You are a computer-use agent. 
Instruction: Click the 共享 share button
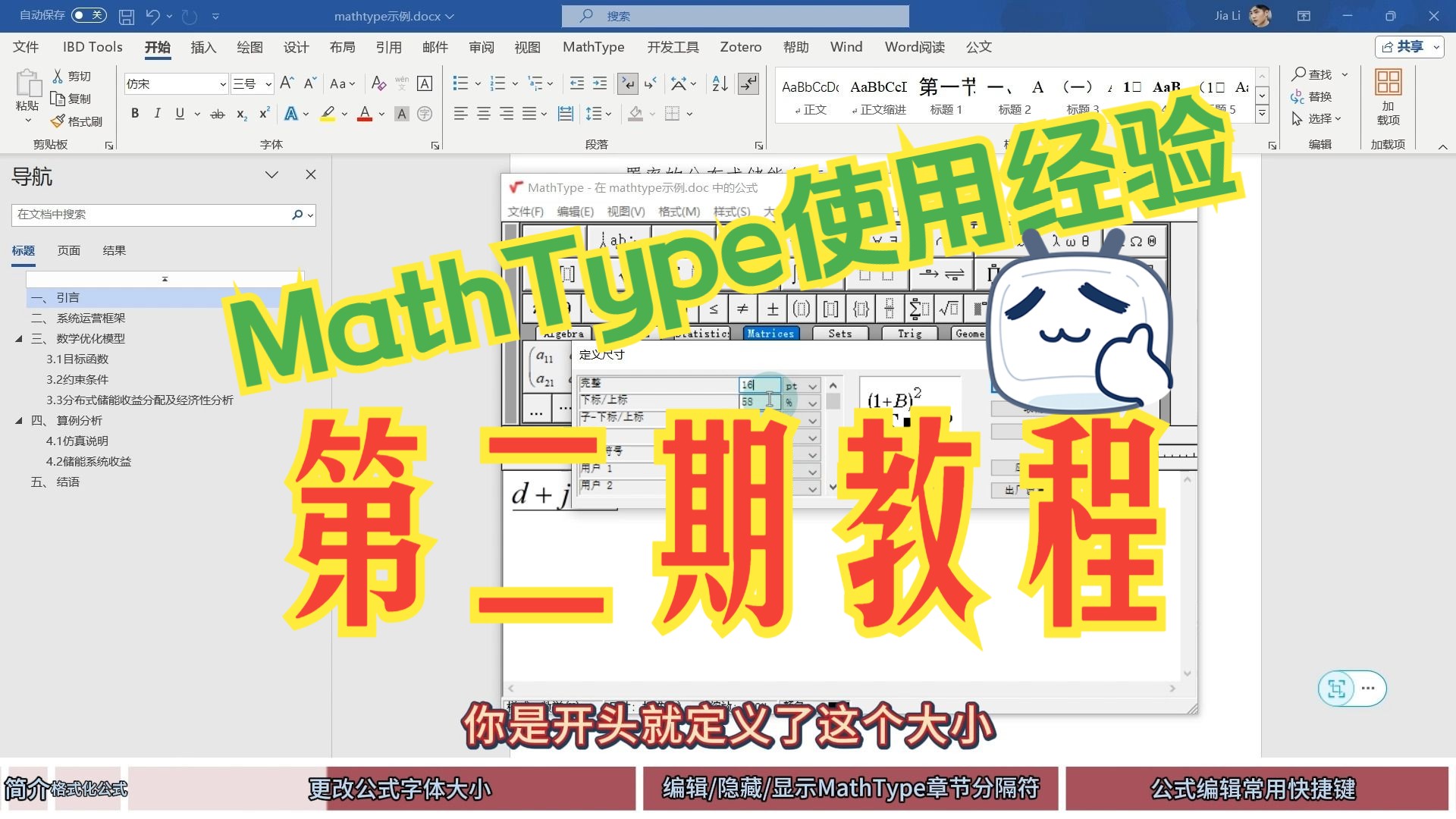[1409, 47]
